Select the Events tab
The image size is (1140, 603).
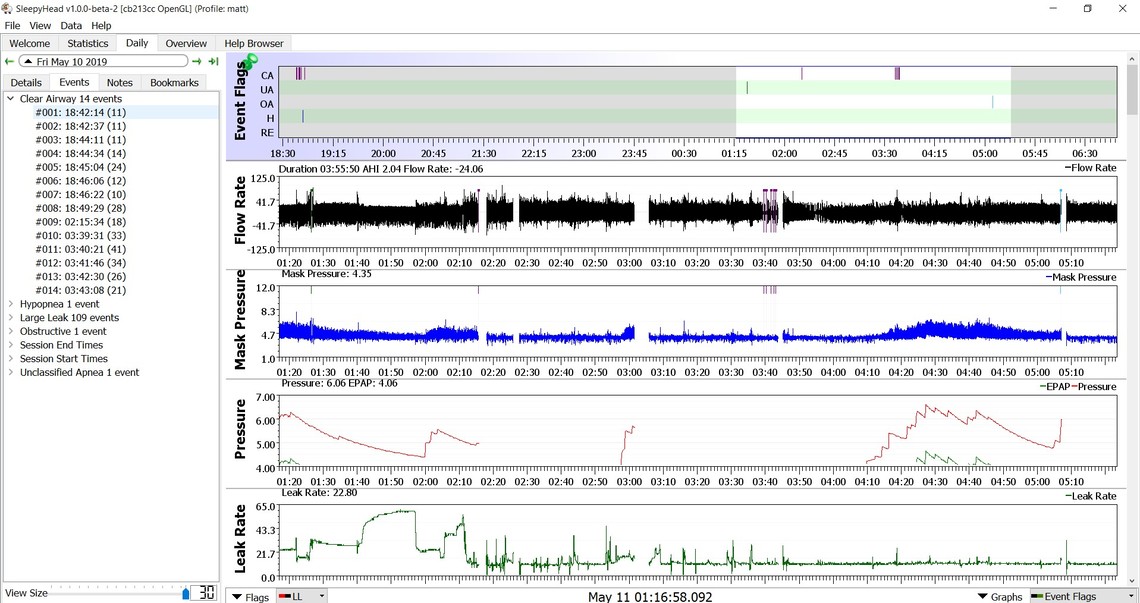pos(74,82)
